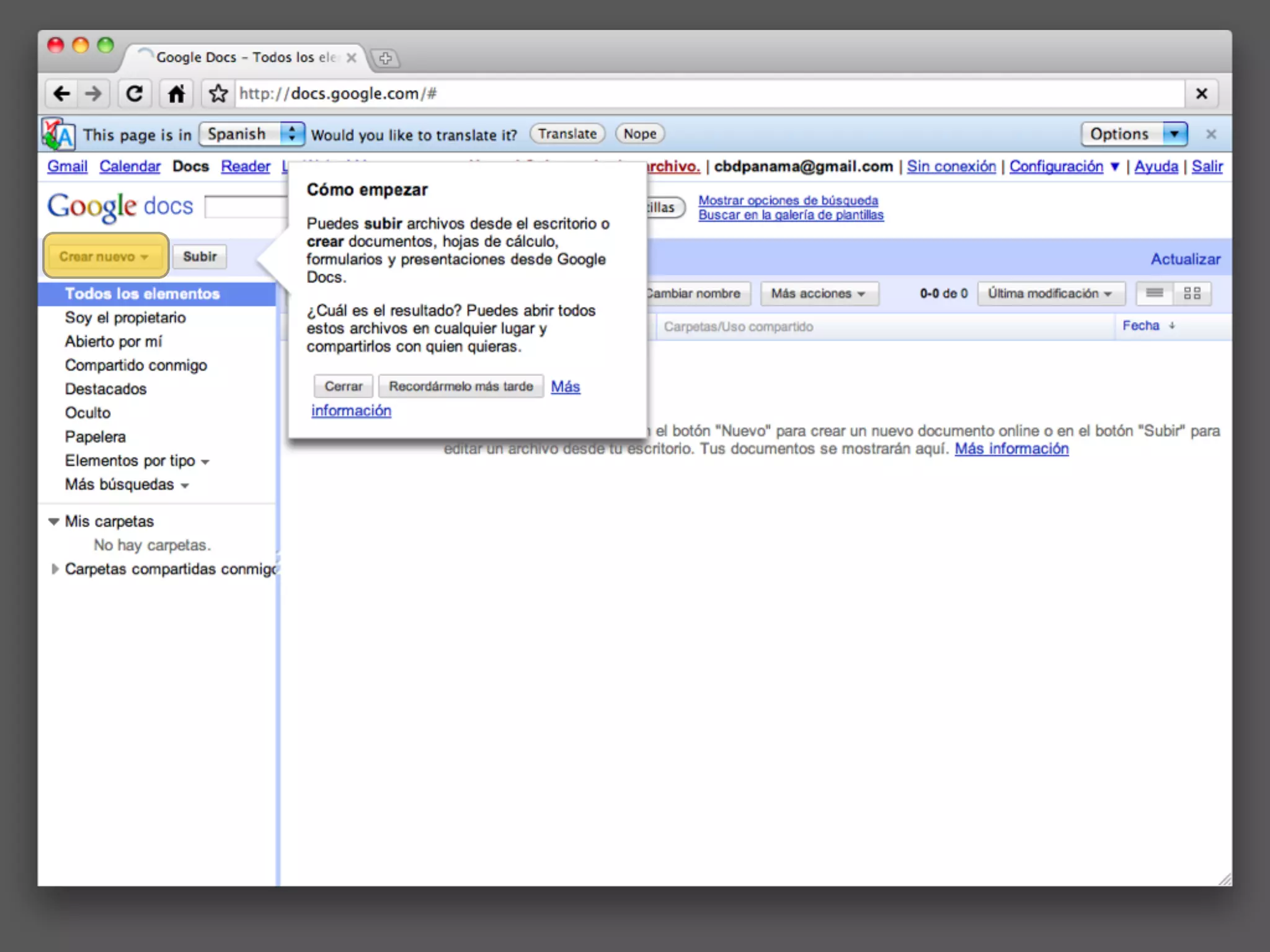Click the browser forward arrow button
This screenshot has width=1270, height=952.
93,94
